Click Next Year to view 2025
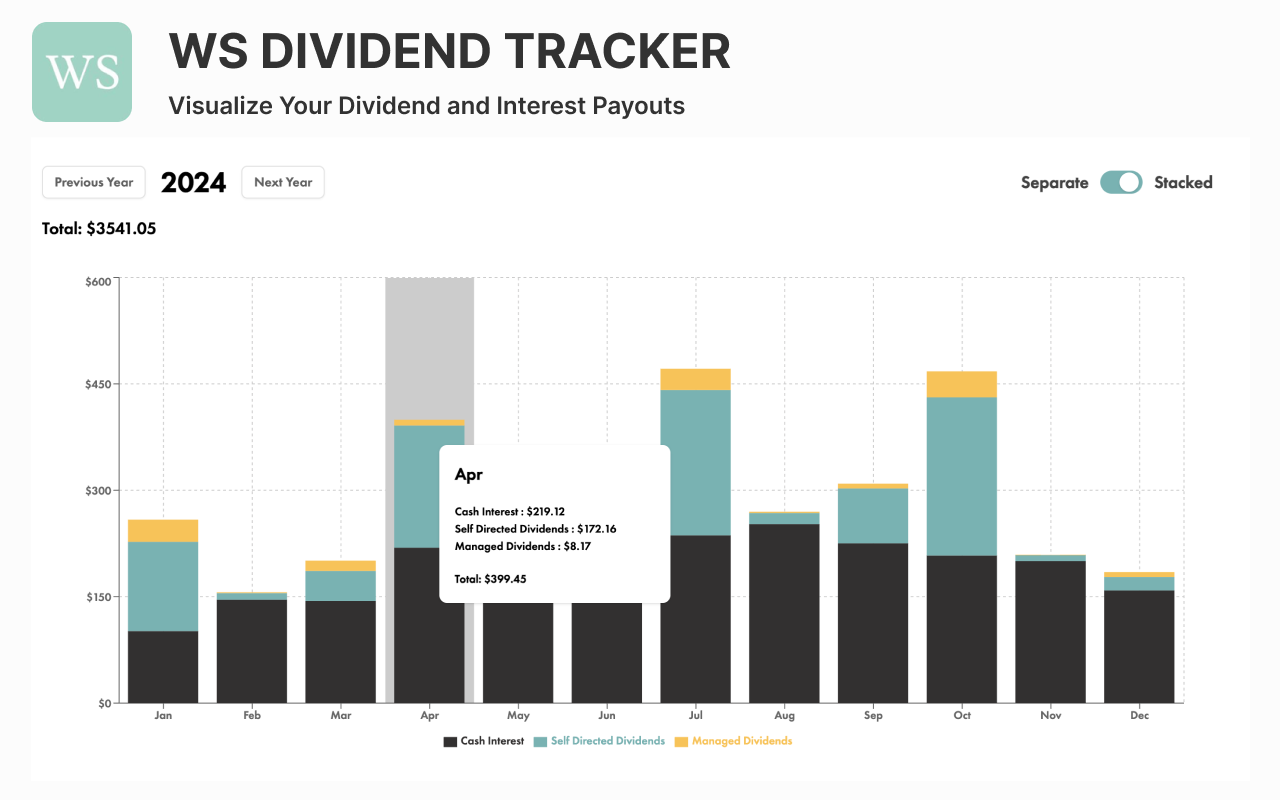Image resolution: width=1280 pixels, height=800 pixels. click(283, 182)
